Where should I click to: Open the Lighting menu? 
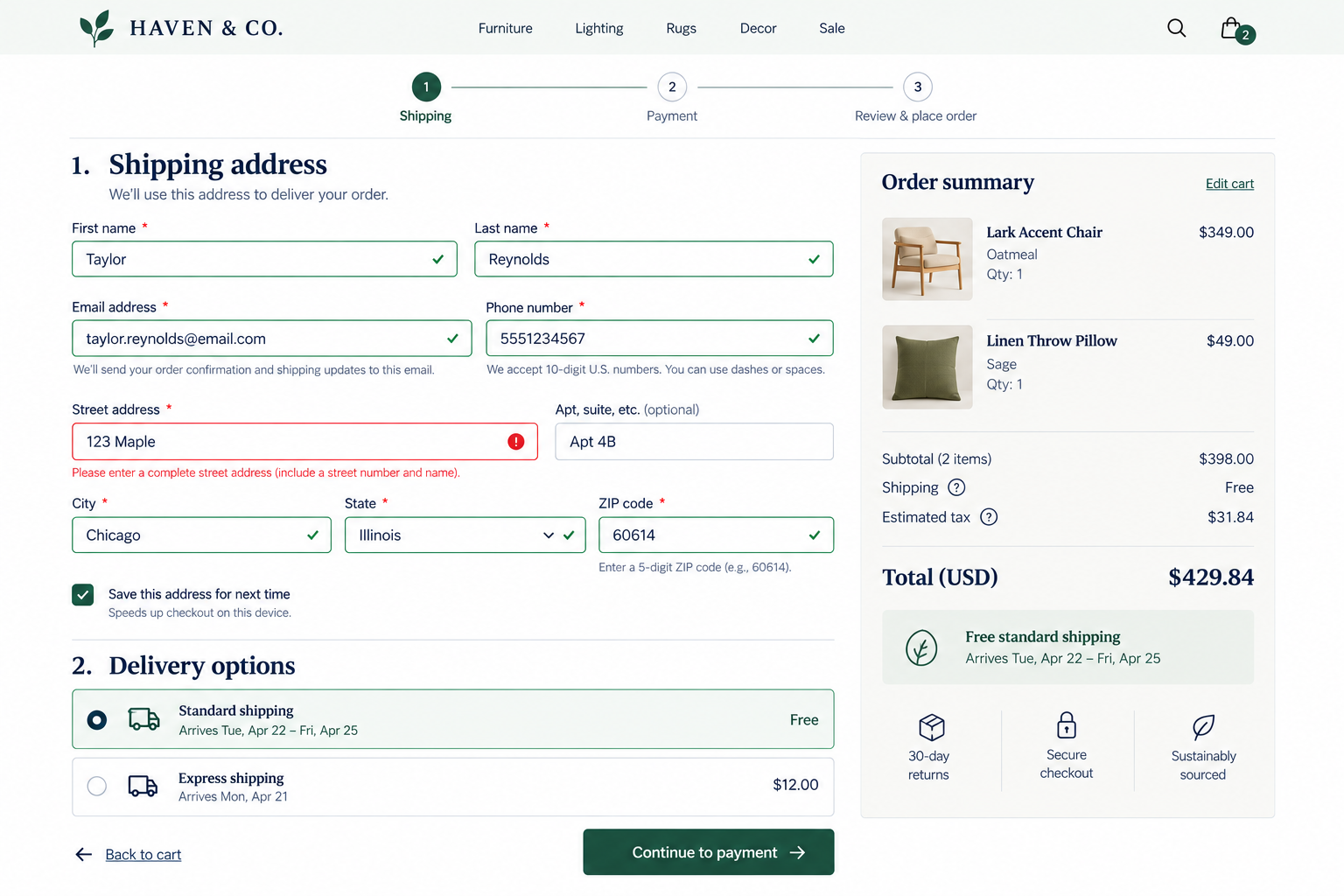point(599,28)
